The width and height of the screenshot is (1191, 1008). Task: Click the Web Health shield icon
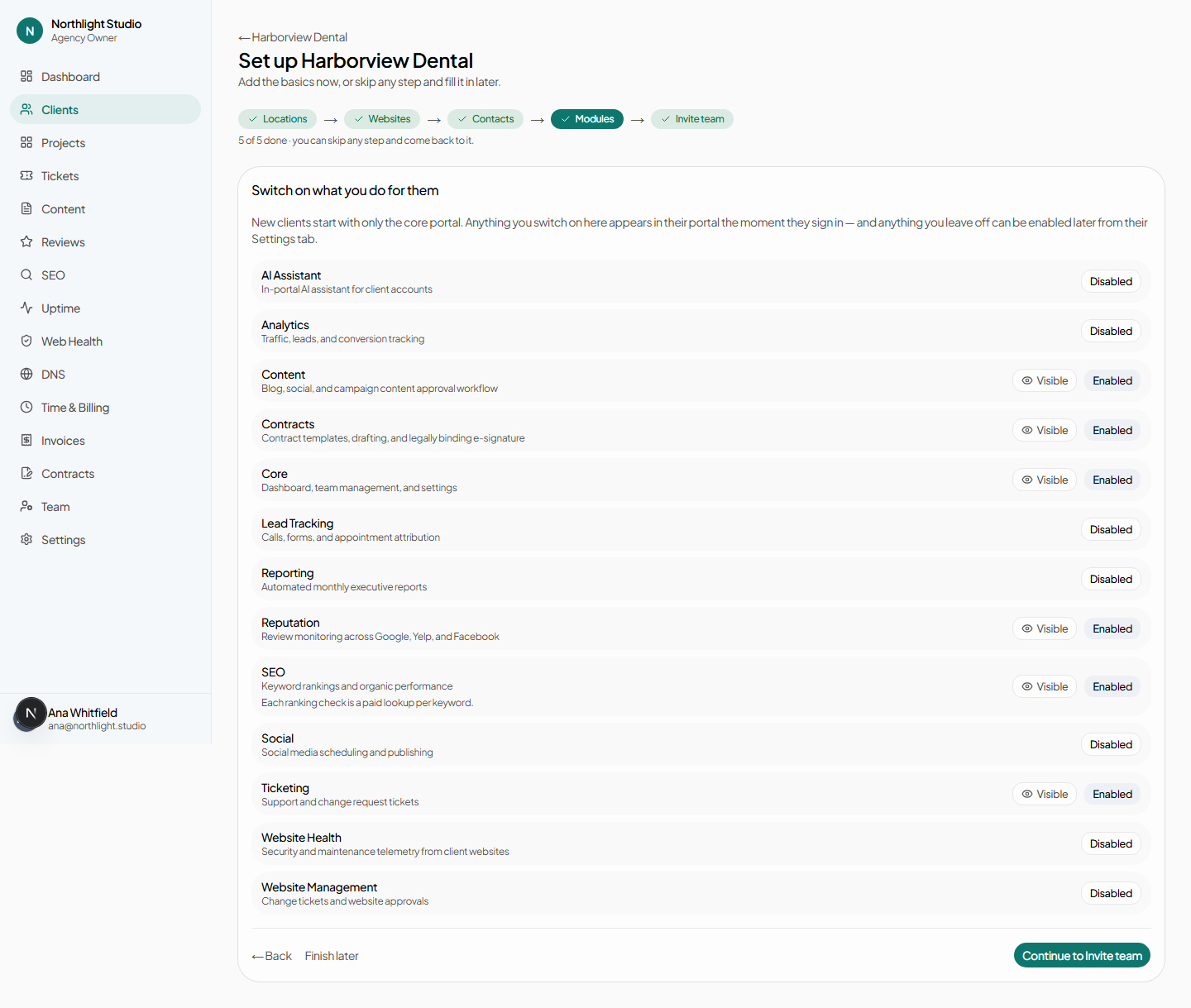26,341
